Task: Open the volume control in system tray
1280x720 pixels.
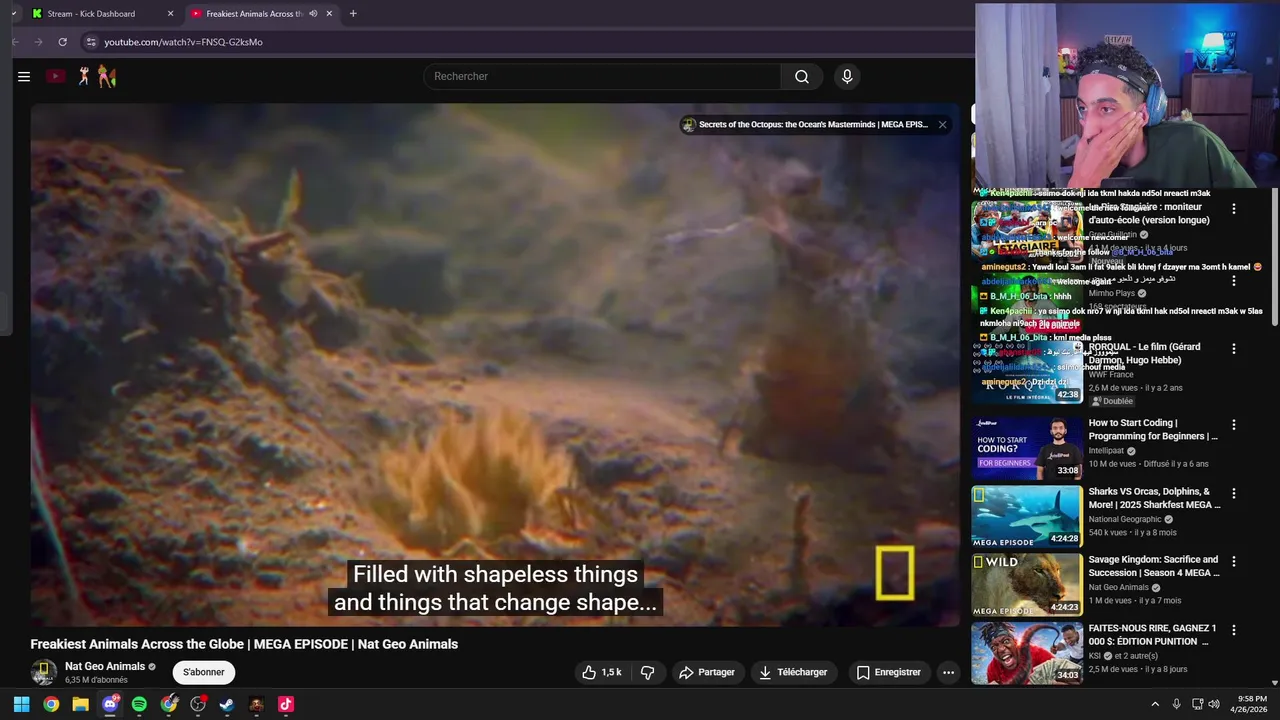Action: click(1214, 704)
